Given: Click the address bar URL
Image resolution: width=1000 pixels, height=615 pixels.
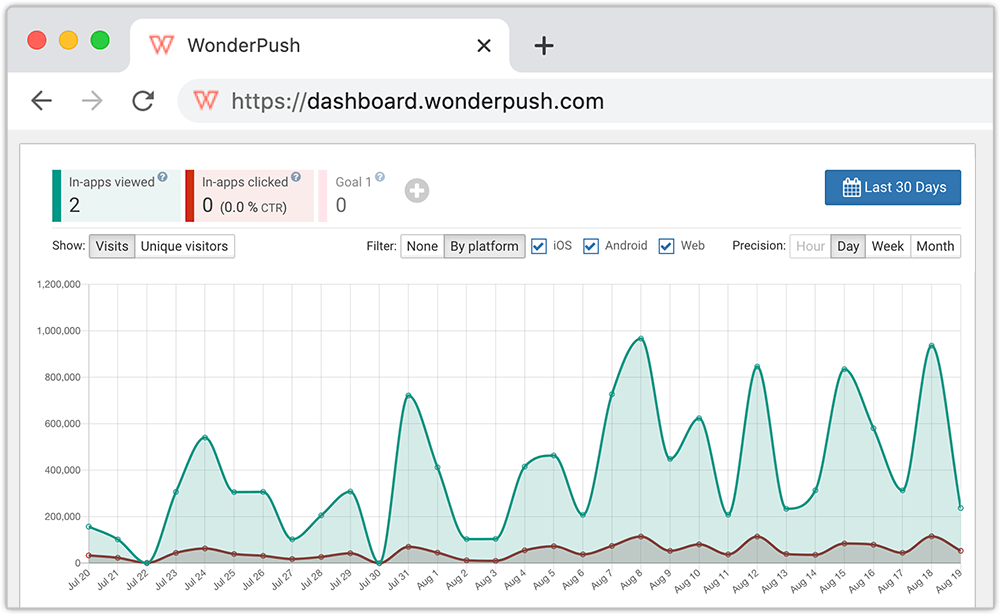Looking at the screenshot, I should click(418, 101).
